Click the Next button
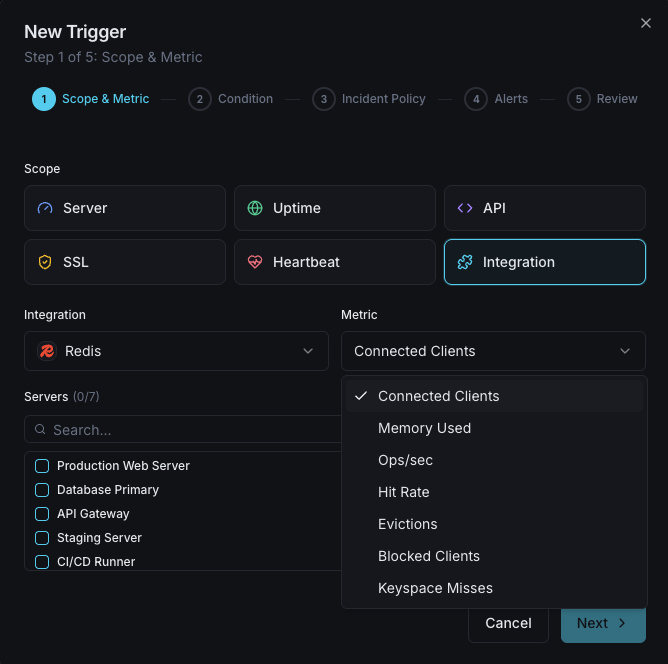This screenshot has height=664, width=668. pyautogui.click(x=603, y=623)
